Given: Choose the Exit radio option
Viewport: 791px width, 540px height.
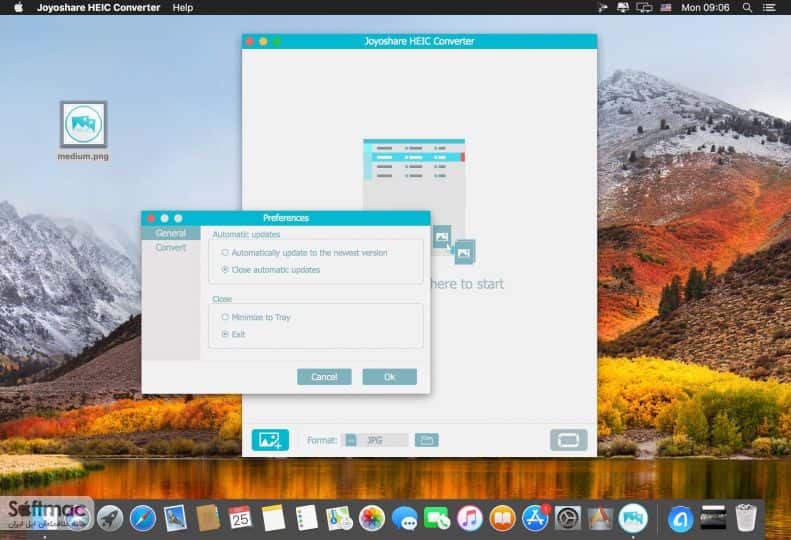Looking at the screenshot, I should [x=234, y=334].
